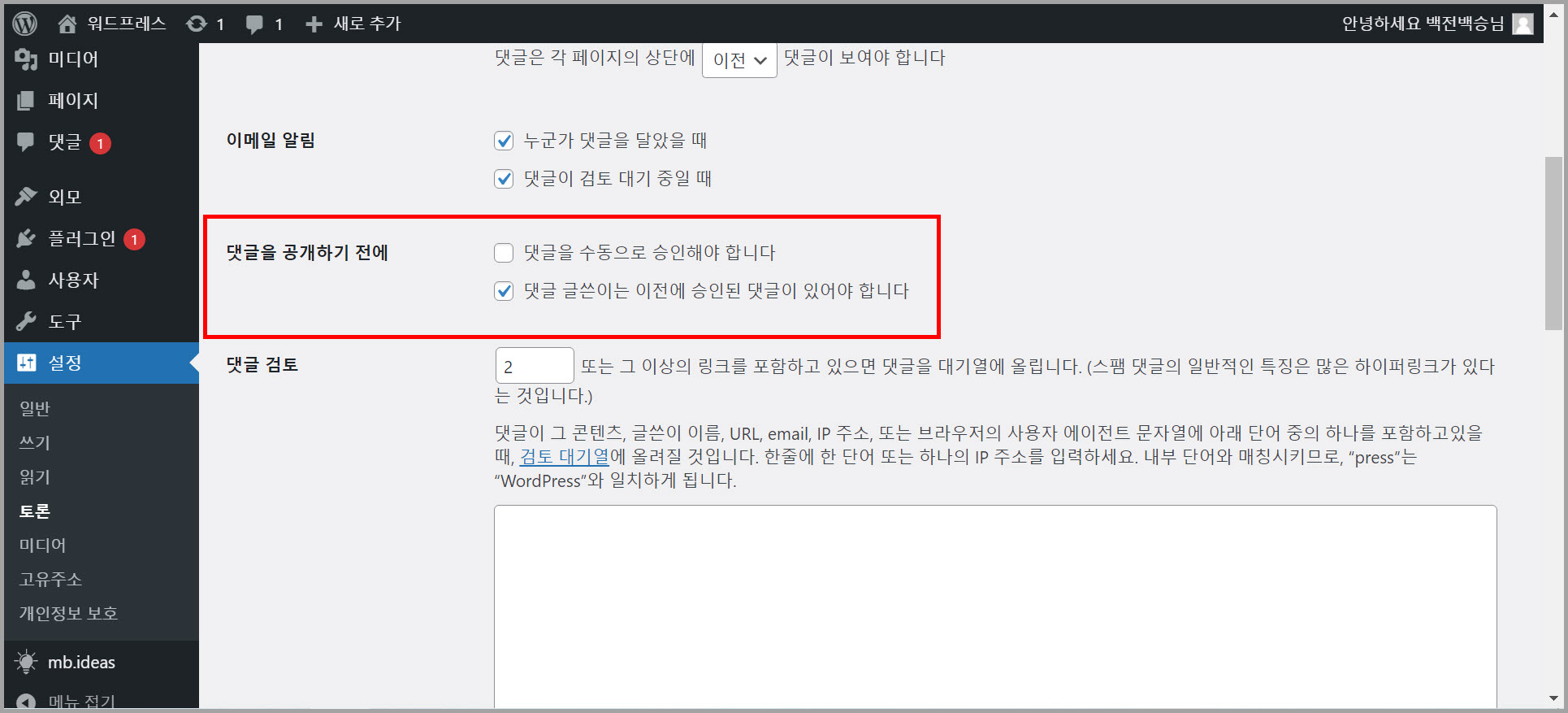Screen dimensions: 1568x713
Task: Open the 미디어 settings submenu
Action: pos(43,545)
